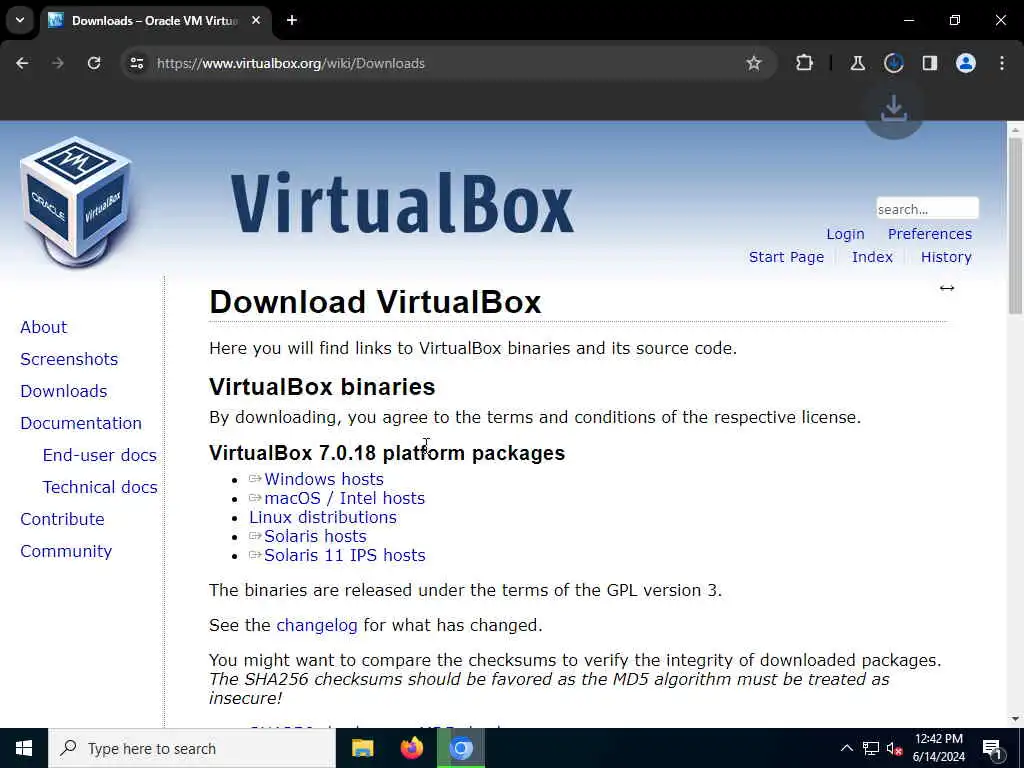This screenshot has width=1024, height=768.
Task: Open Documentation in the sidebar
Action: (x=81, y=423)
